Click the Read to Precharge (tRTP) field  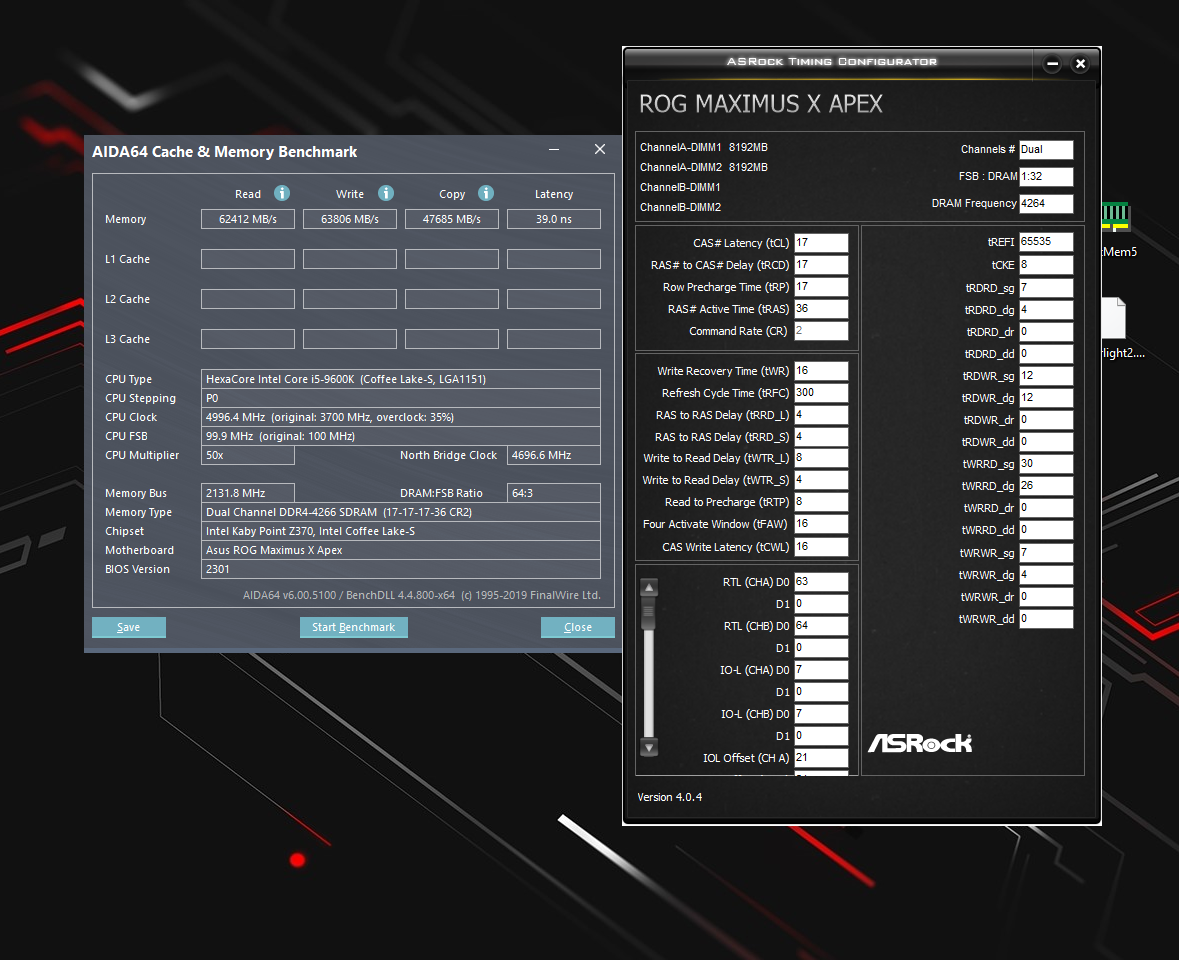click(x=821, y=501)
